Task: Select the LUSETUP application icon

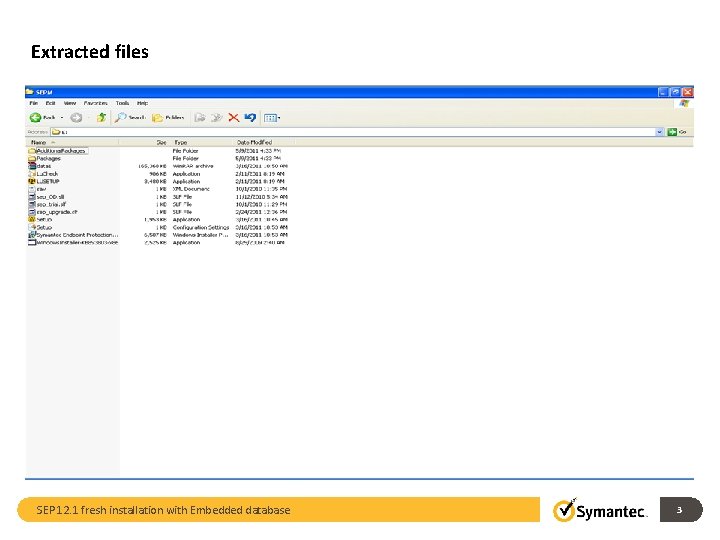Action: click(32, 181)
